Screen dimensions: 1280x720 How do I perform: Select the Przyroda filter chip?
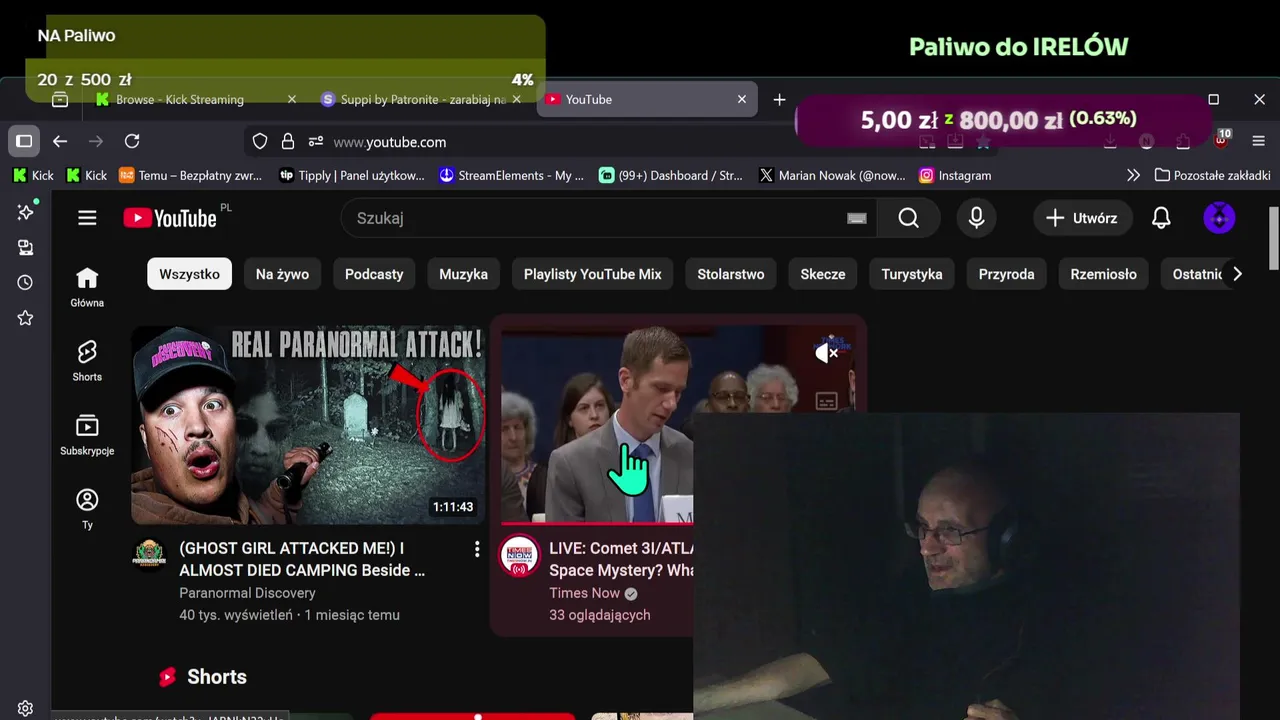pyautogui.click(x=1006, y=274)
